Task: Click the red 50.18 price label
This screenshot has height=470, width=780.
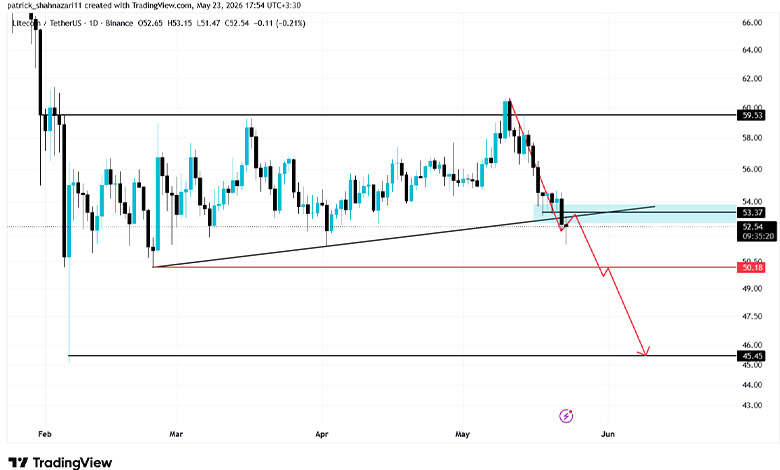Action: (752, 268)
